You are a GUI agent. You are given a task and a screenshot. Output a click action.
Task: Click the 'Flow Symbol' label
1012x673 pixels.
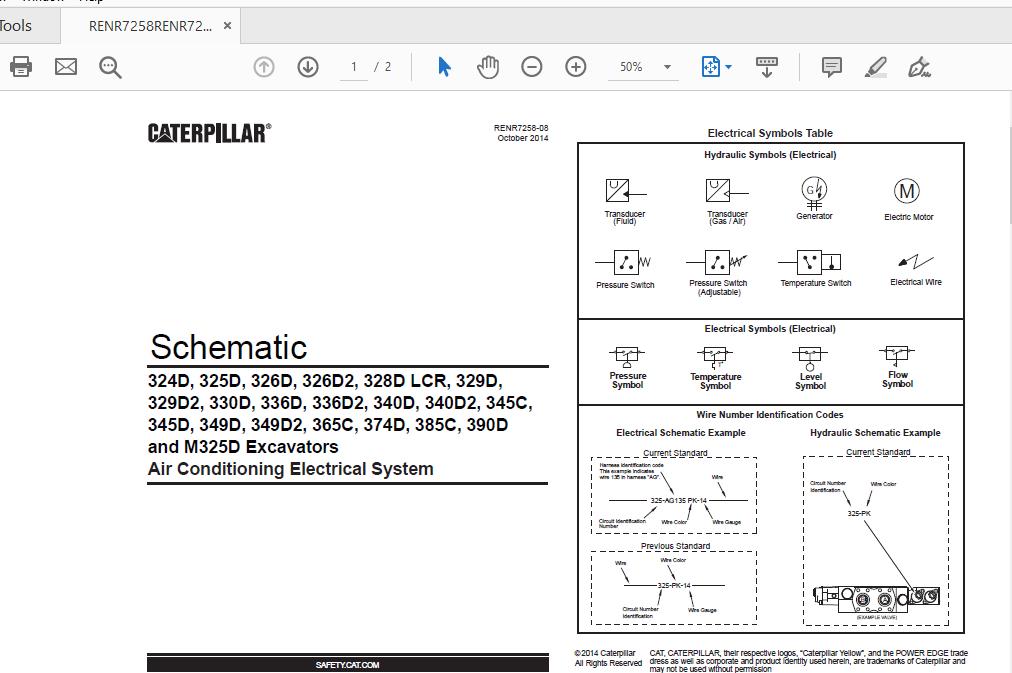(897, 379)
